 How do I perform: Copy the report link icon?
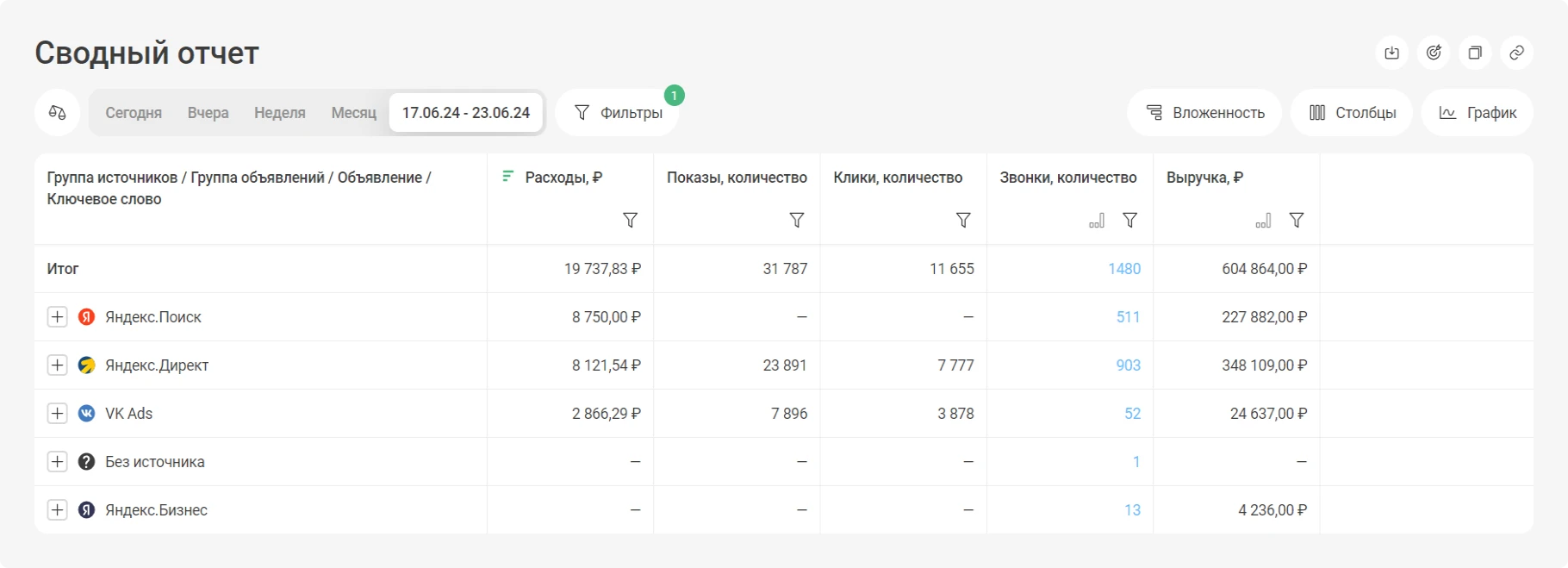1516,53
